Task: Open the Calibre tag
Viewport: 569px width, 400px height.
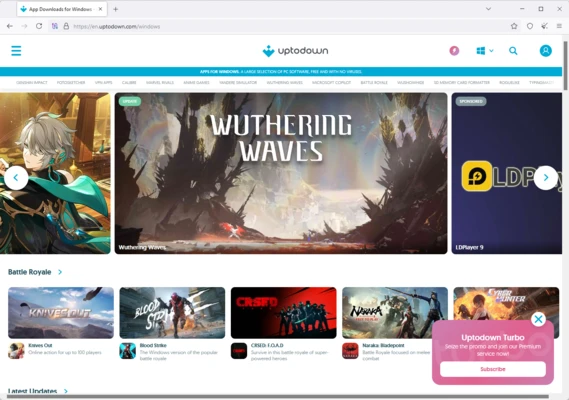Action: 129,82
